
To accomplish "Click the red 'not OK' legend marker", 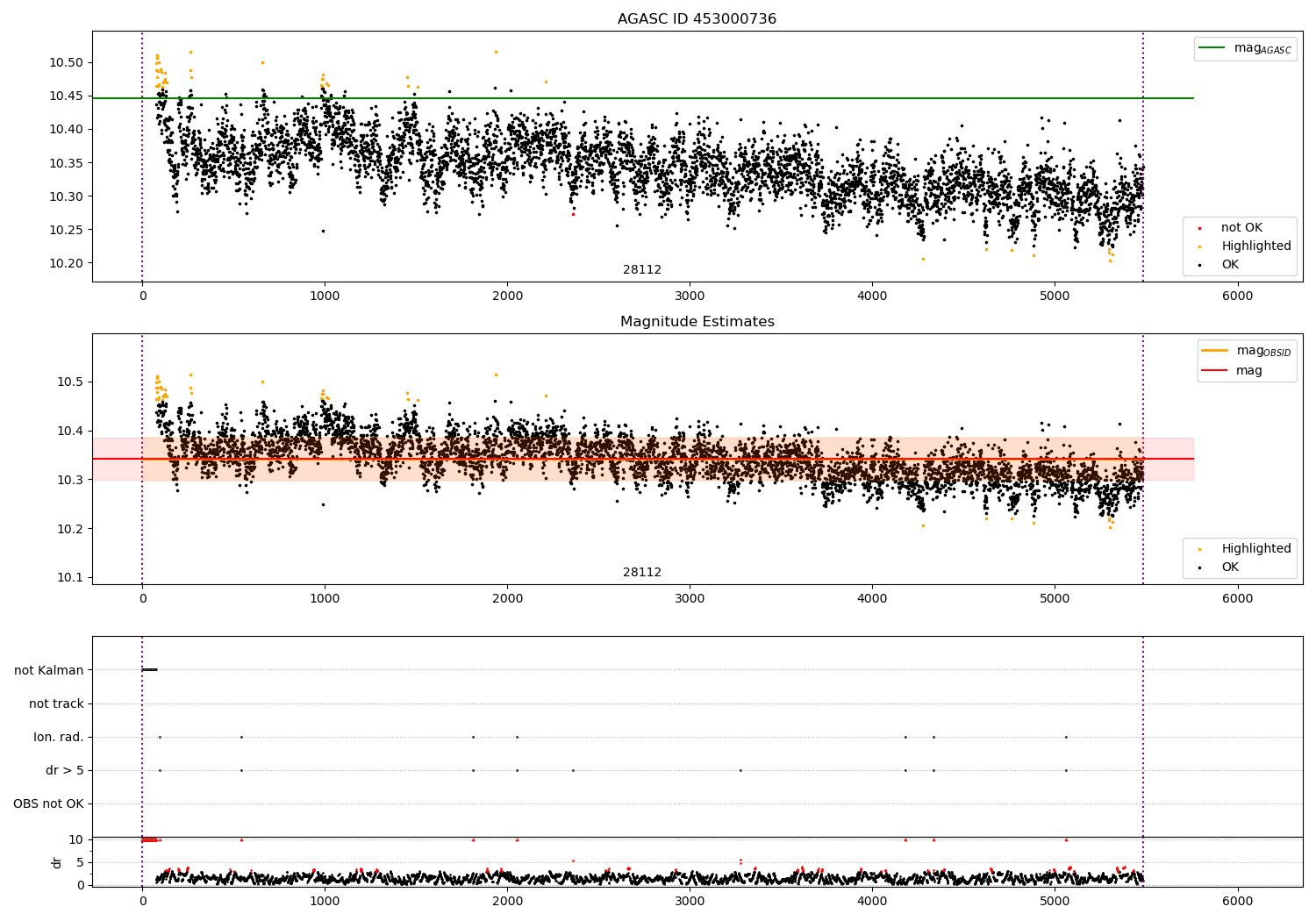I will pos(1200,228).
